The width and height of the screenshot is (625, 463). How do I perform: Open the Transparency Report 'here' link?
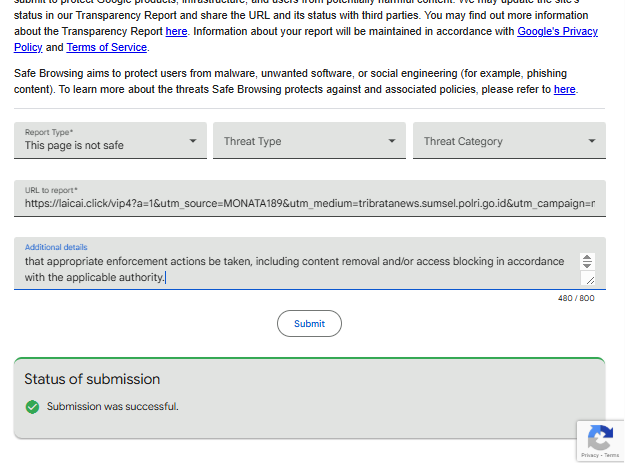click(176, 31)
